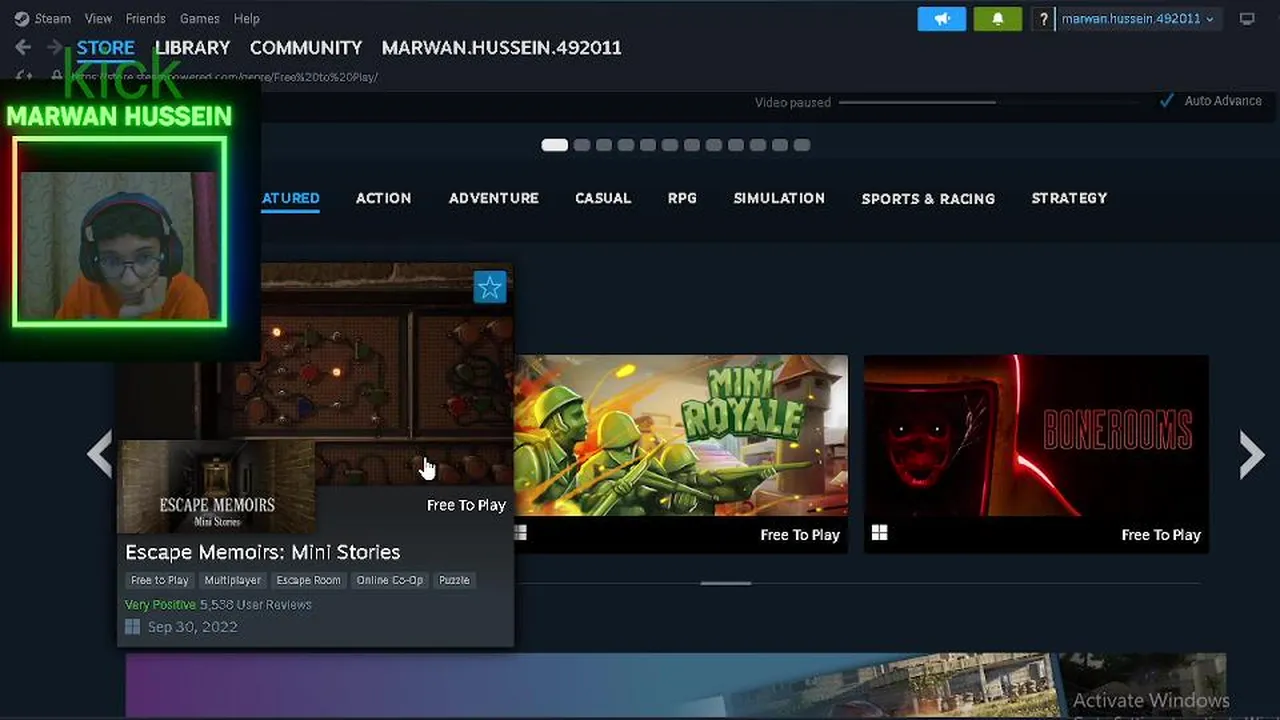Switch to the ACTION genre tab
Screen dimensions: 1280x720
[384, 198]
